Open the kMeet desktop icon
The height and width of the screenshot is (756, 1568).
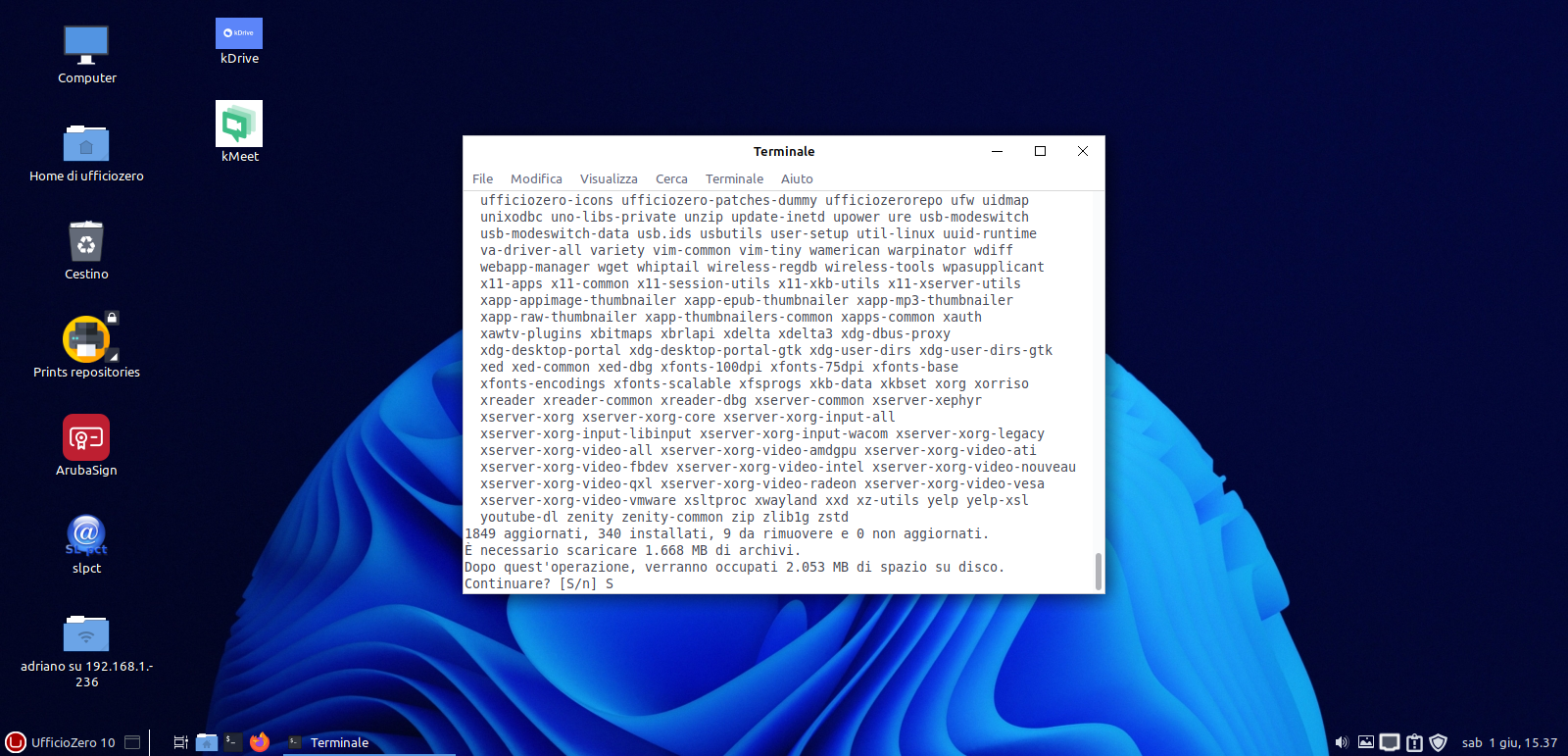point(239,125)
